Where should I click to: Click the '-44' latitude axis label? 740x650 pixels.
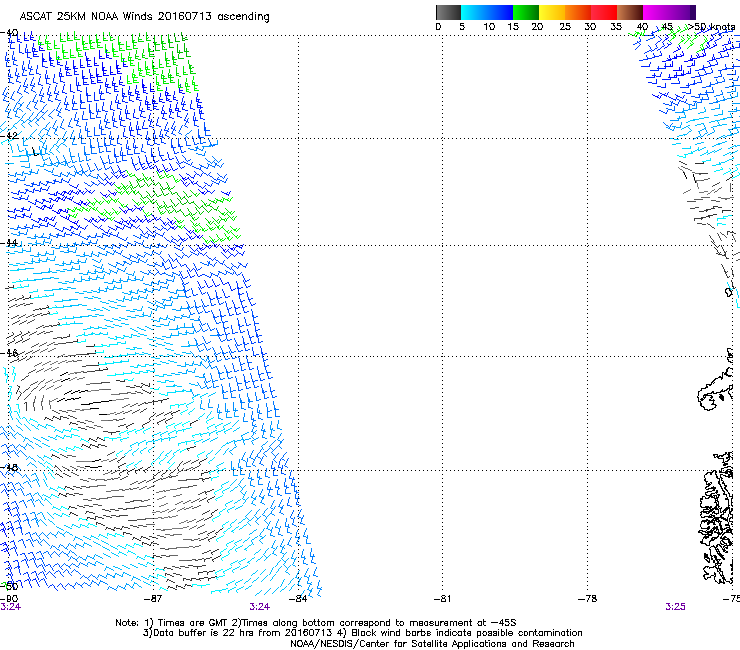pyautogui.click(x=9, y=243)
